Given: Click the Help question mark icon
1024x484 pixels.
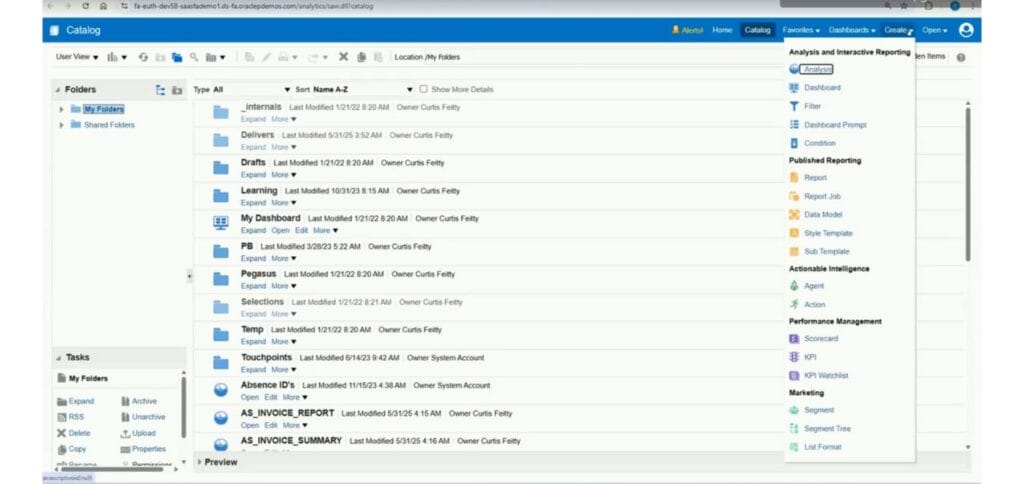Looking at the screenshot, I should pos(961,57).
